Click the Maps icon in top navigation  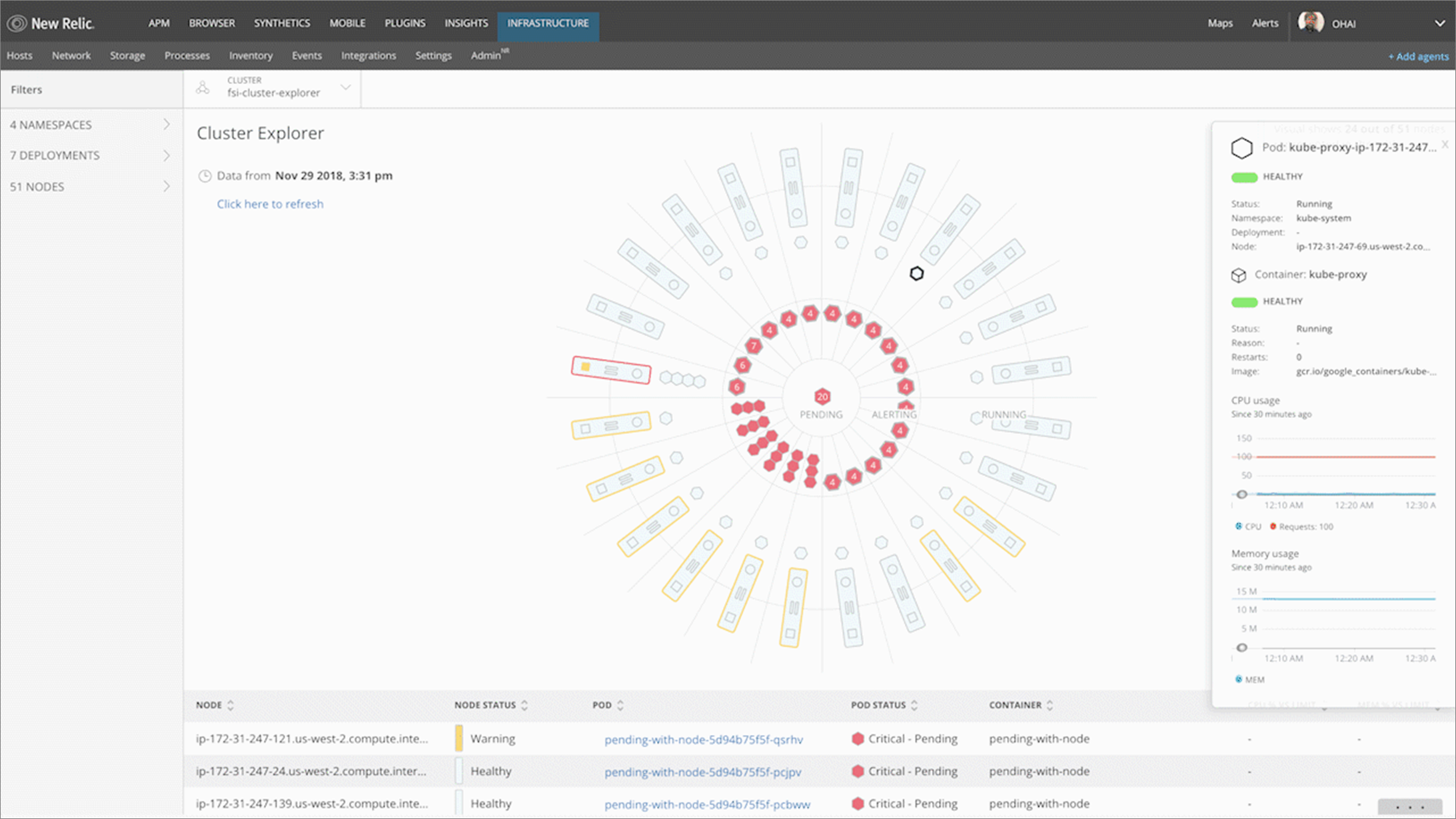coord(1220,22)
